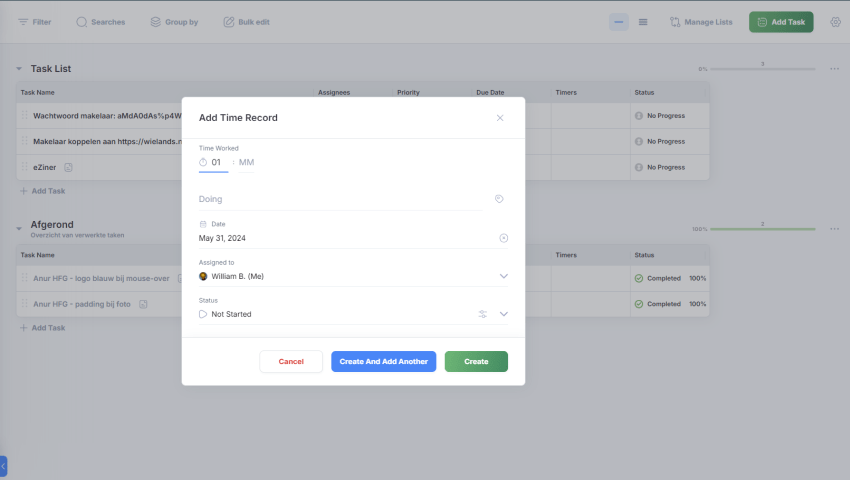Open the Group by menu
This screenshot has height=480, width=850.
point(173,22)
